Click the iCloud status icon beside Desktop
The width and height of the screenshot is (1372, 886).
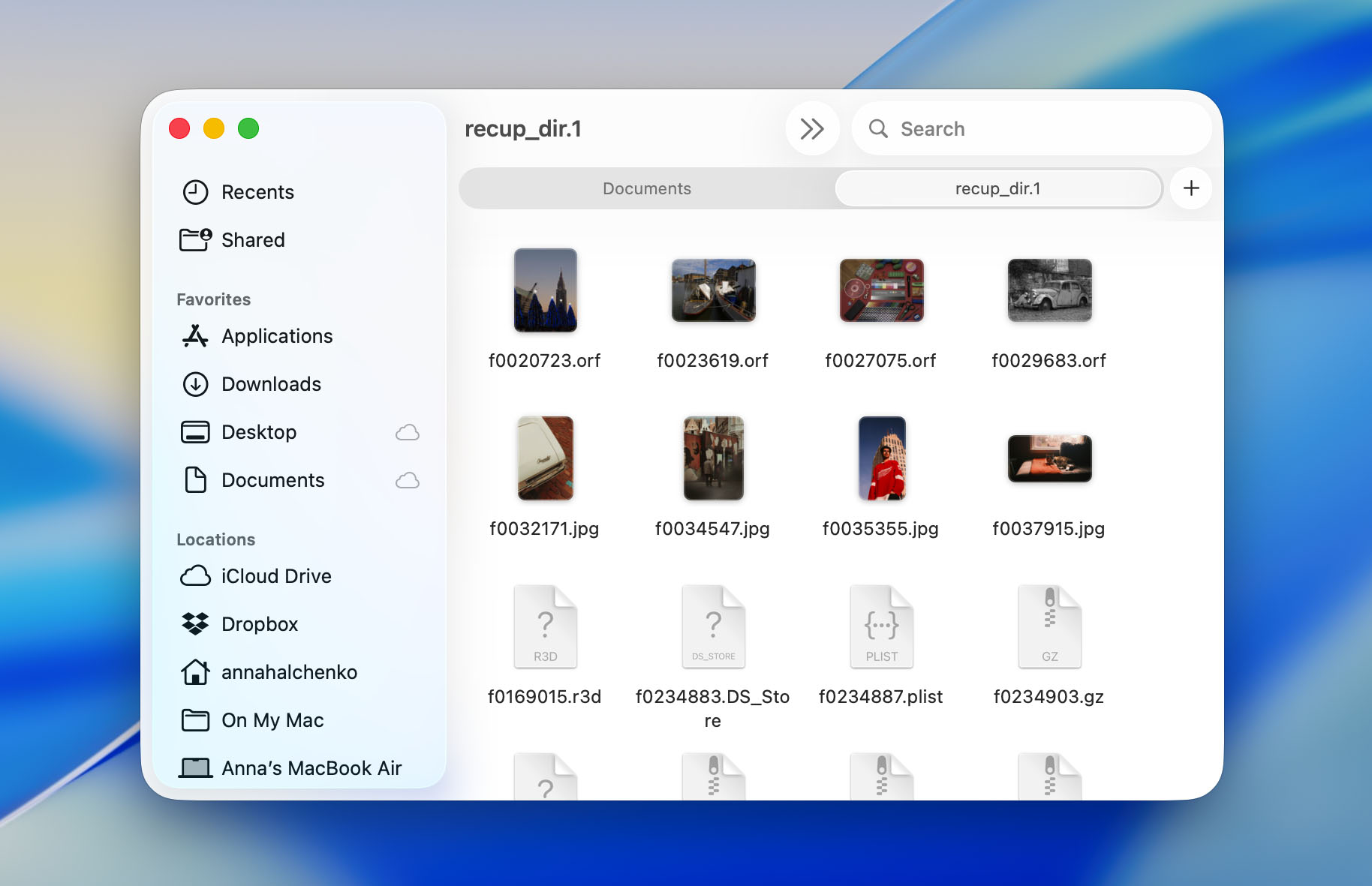click(408, 432)
